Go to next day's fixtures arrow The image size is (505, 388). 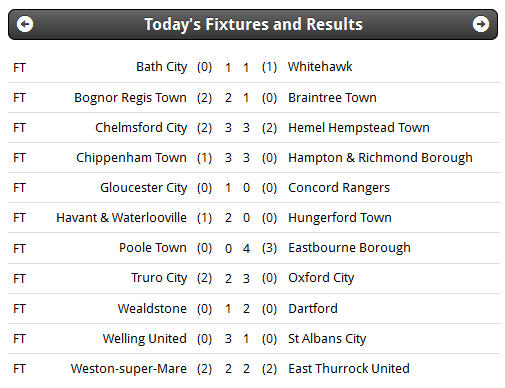click(480, 24)
